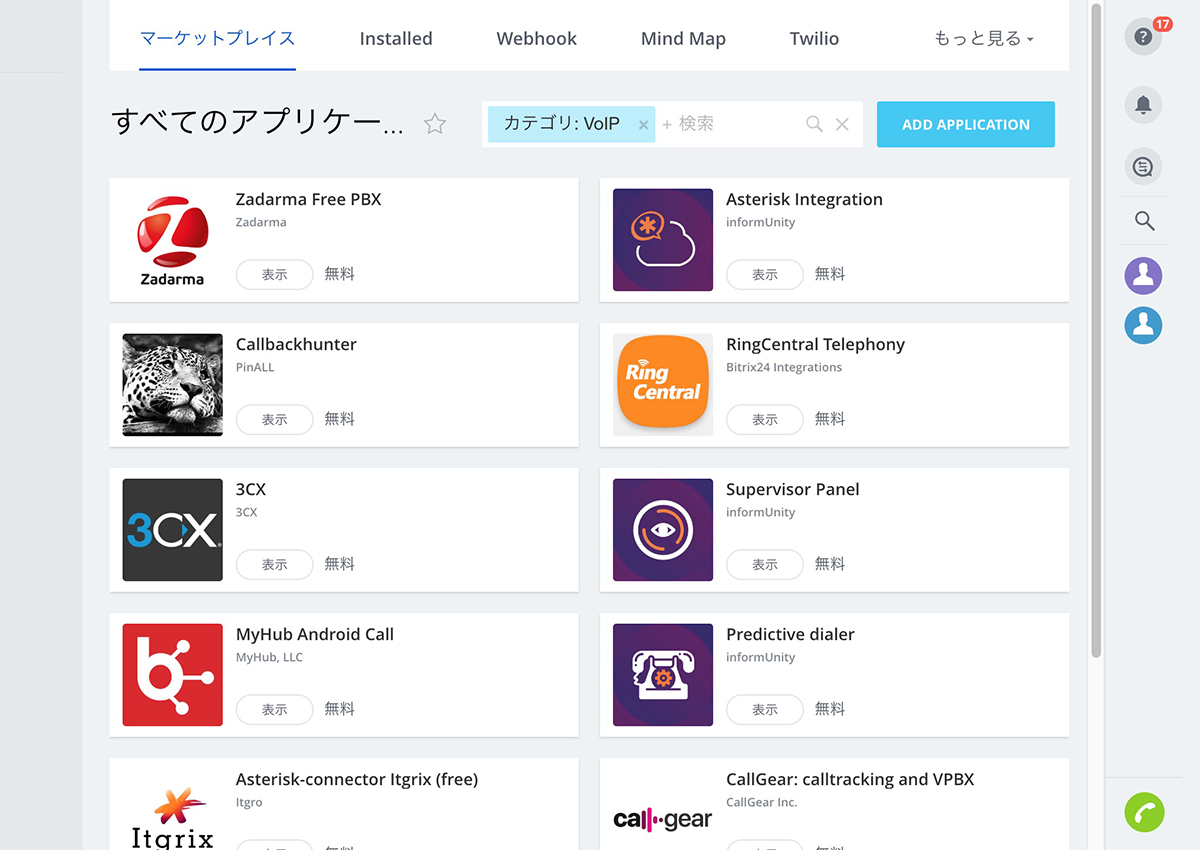Open MyHub red logo thumbnail
Screen dimensions: 1200x850
[172, 675]
